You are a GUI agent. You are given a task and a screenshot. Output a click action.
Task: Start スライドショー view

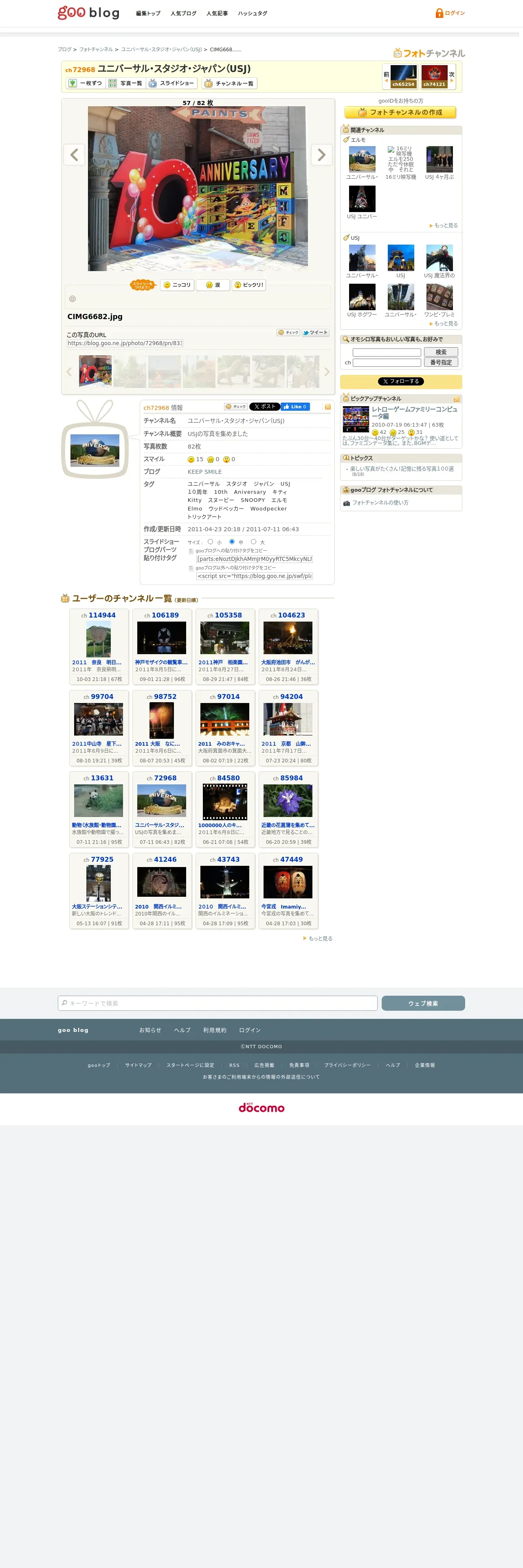click(172, 83)
